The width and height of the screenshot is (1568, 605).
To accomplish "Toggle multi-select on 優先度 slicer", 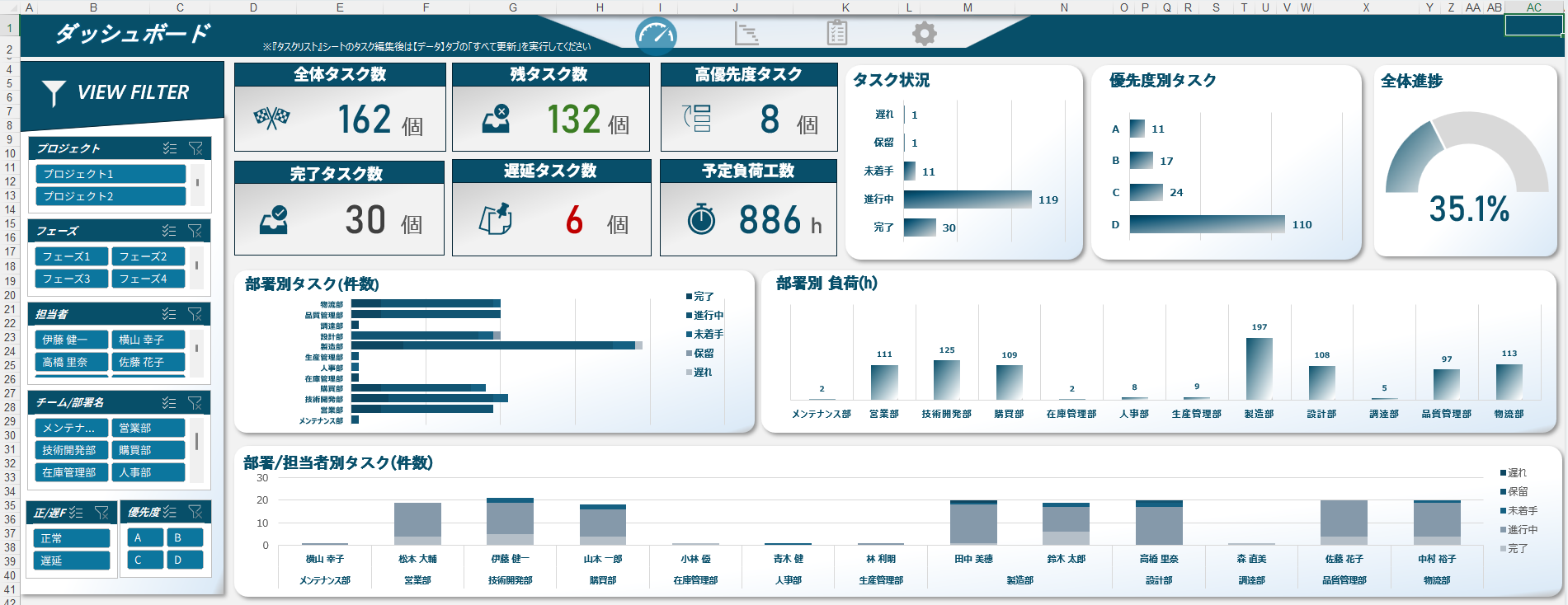I will pos(170,512).
